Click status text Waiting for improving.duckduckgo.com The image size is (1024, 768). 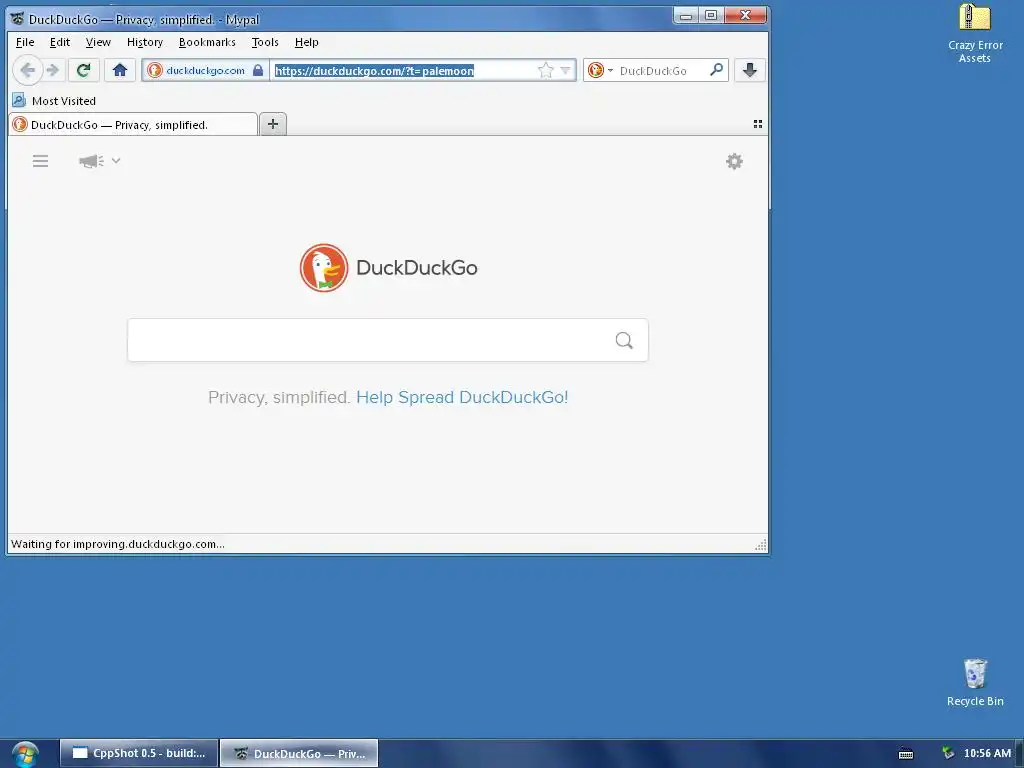tap(118, 544)
